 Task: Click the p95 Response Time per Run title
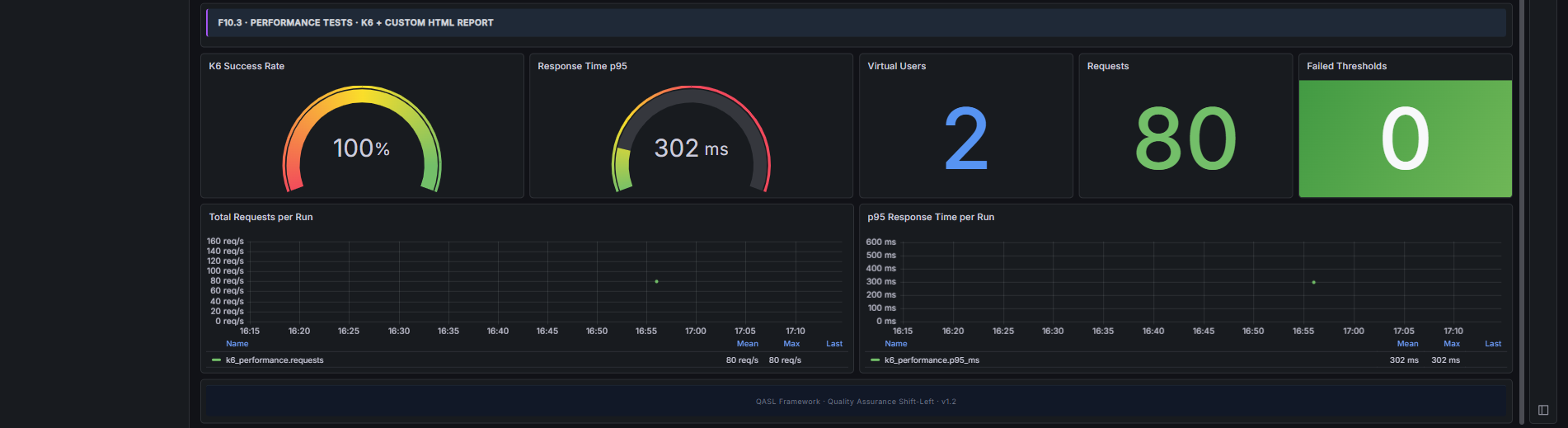(x=931, y=217)
